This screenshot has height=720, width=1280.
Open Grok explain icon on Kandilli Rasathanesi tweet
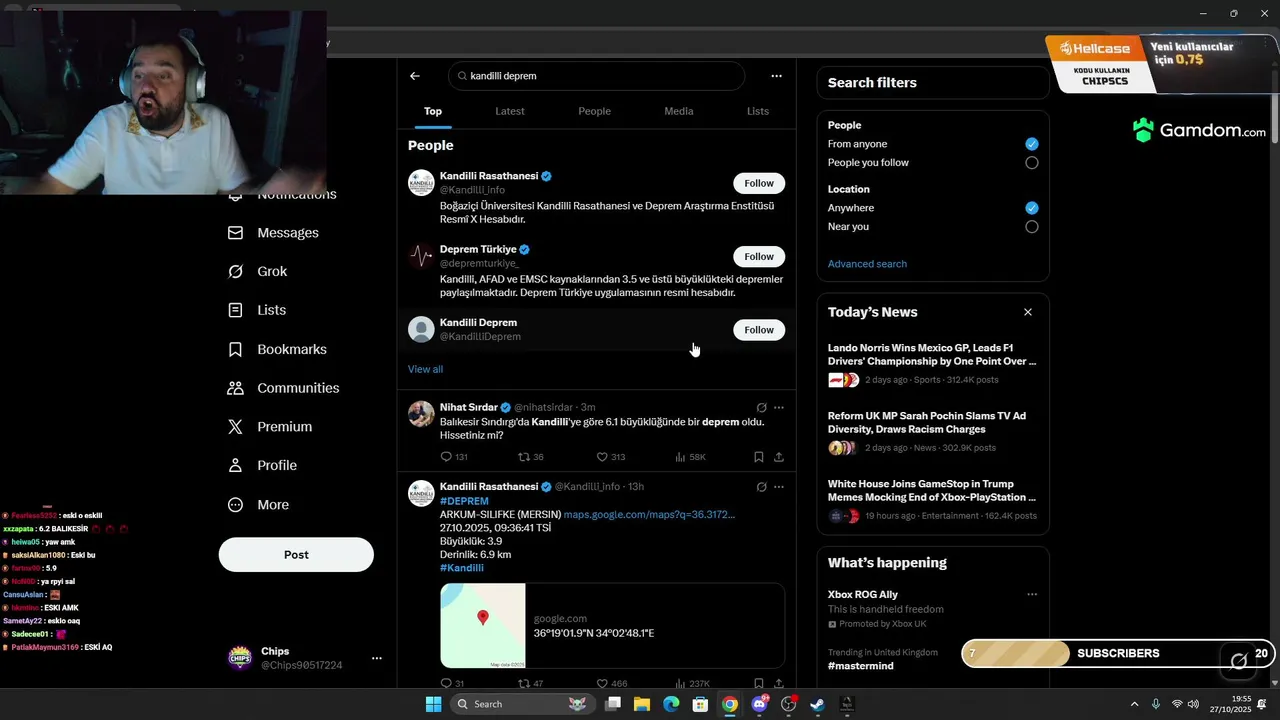pos(761,487)
